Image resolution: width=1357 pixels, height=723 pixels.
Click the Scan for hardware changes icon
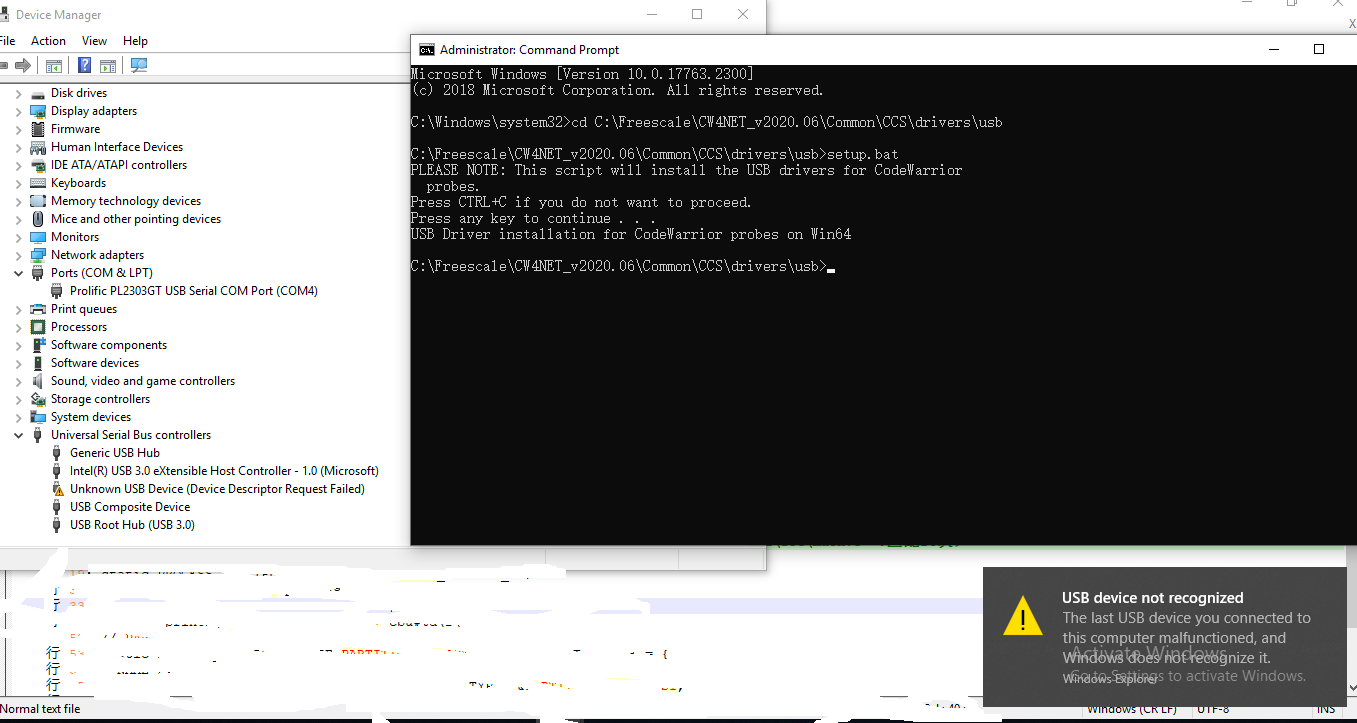coord(138,65)
